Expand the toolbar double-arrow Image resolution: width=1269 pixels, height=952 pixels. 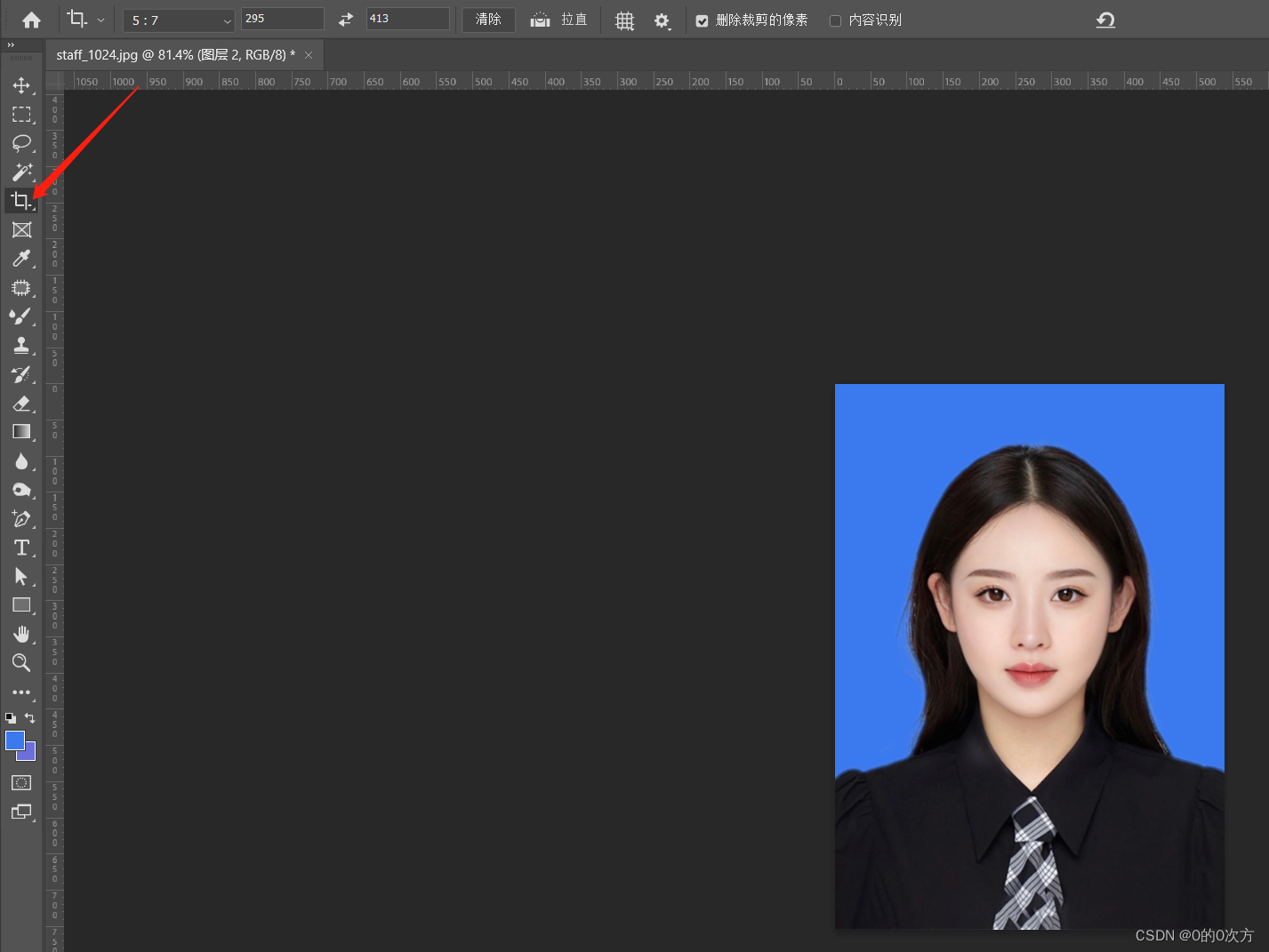[x=11, y=44]
